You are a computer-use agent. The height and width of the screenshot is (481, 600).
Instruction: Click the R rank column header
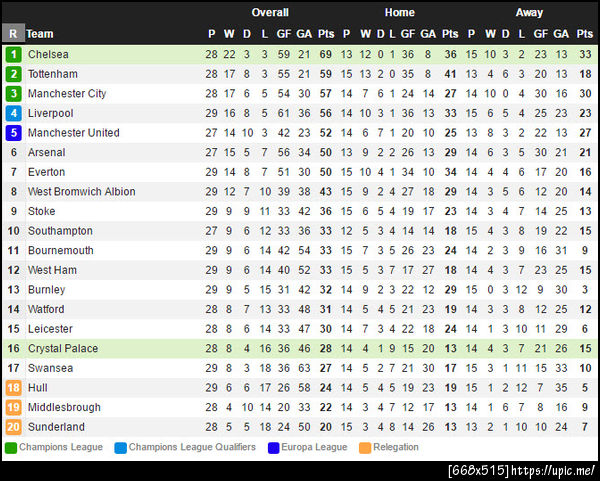point(13,34)
